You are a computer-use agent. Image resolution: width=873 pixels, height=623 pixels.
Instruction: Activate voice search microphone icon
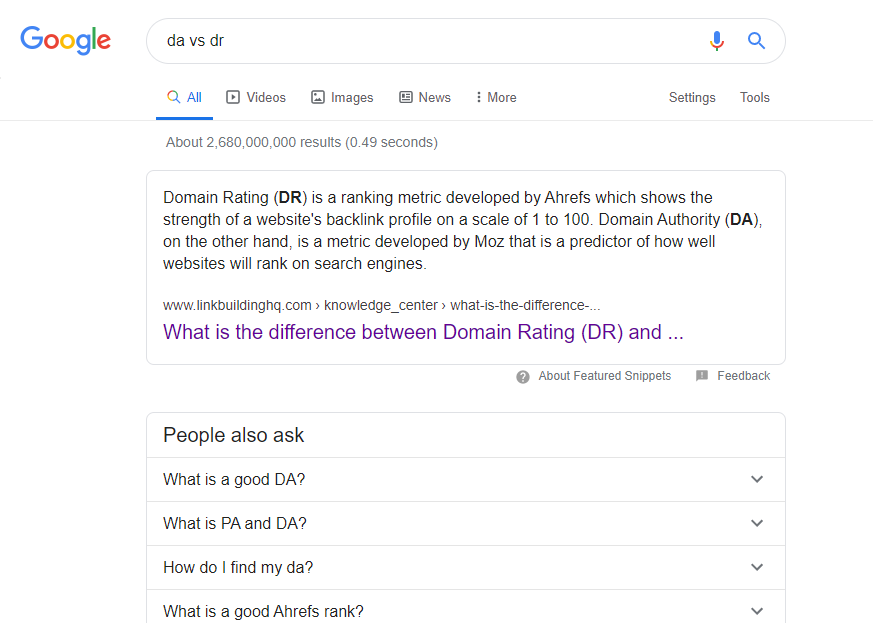[717, 41]
